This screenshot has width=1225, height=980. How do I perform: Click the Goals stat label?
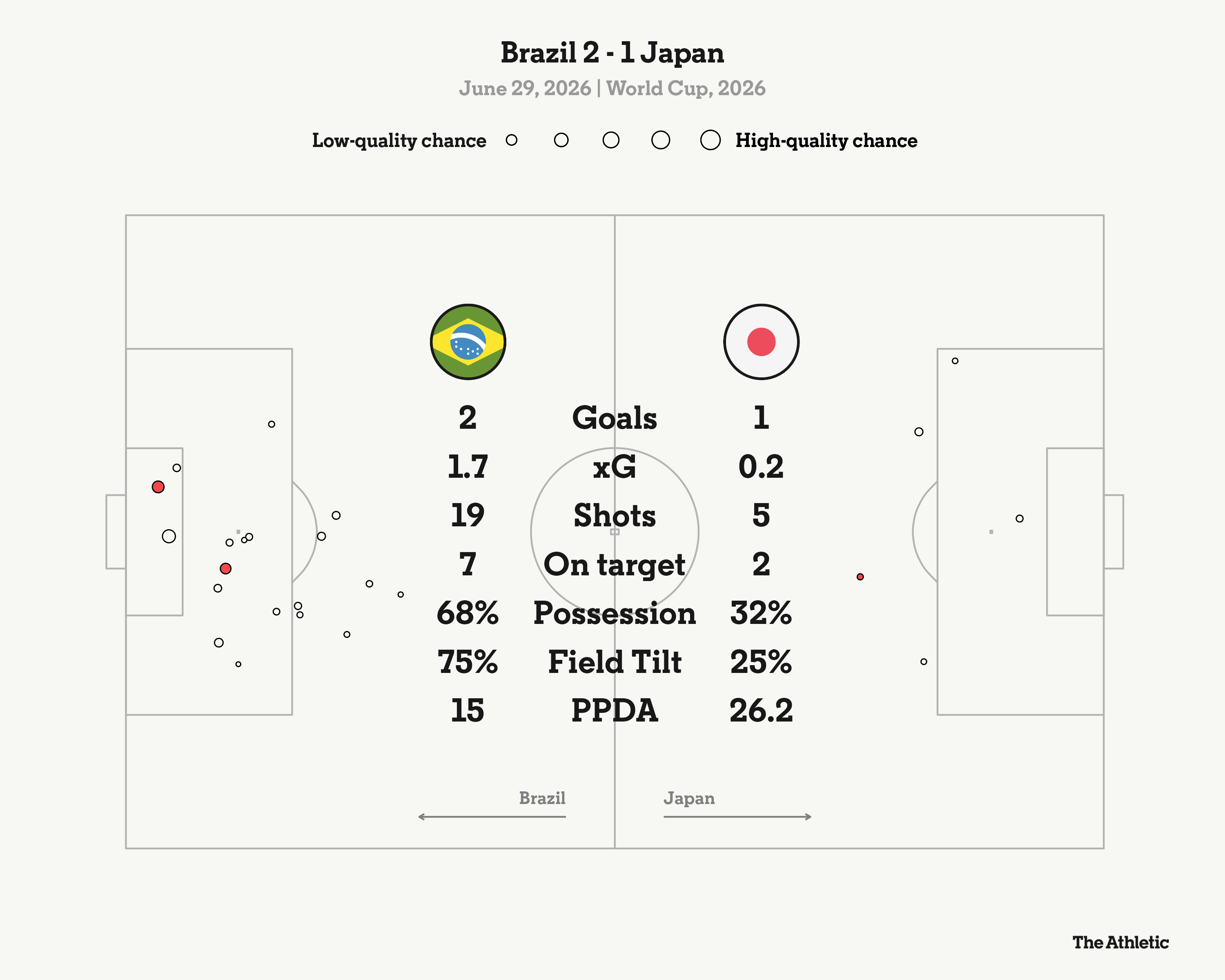pos(615,418)
